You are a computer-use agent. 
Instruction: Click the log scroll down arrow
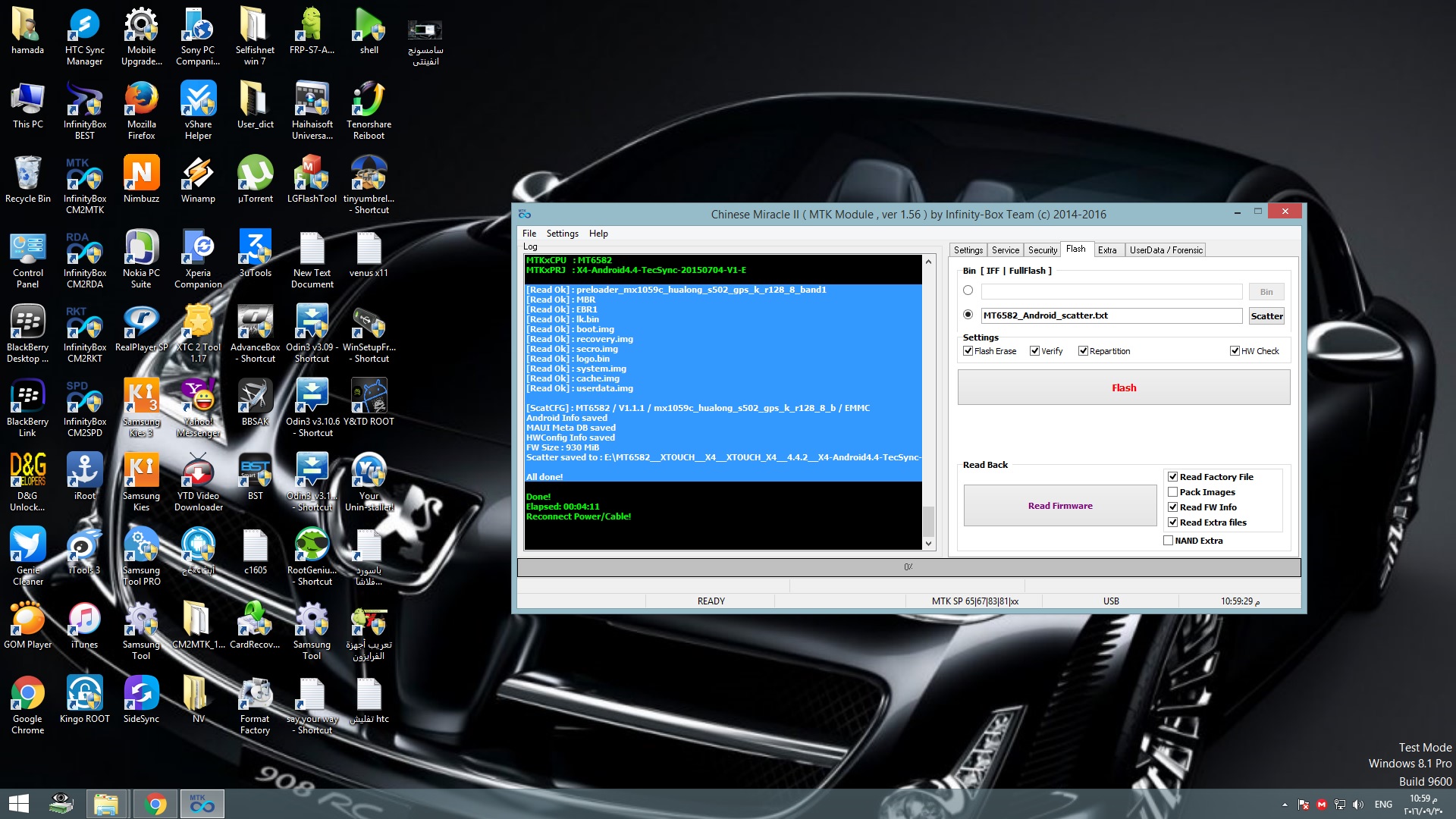[x=928, y=544]
